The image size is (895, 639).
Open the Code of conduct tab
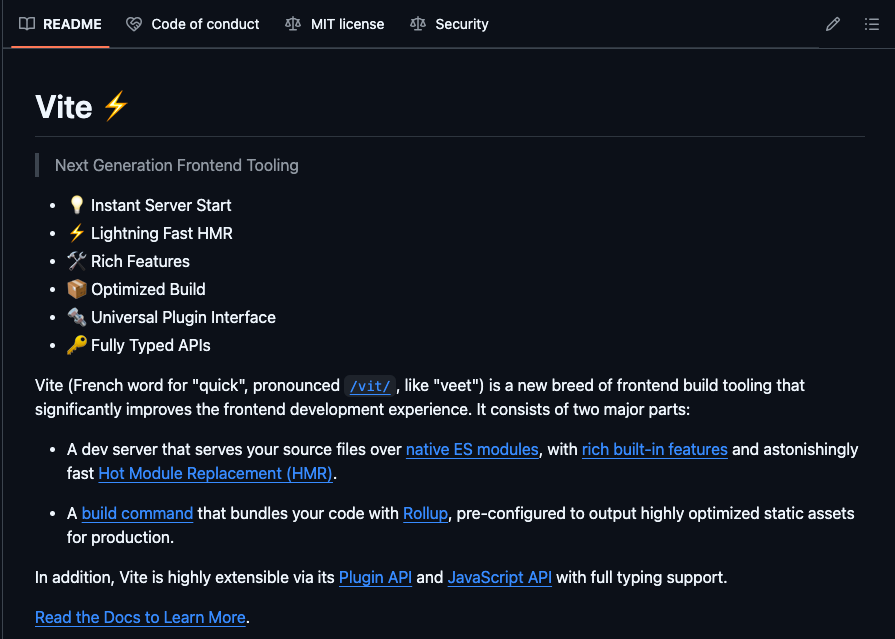205,24
